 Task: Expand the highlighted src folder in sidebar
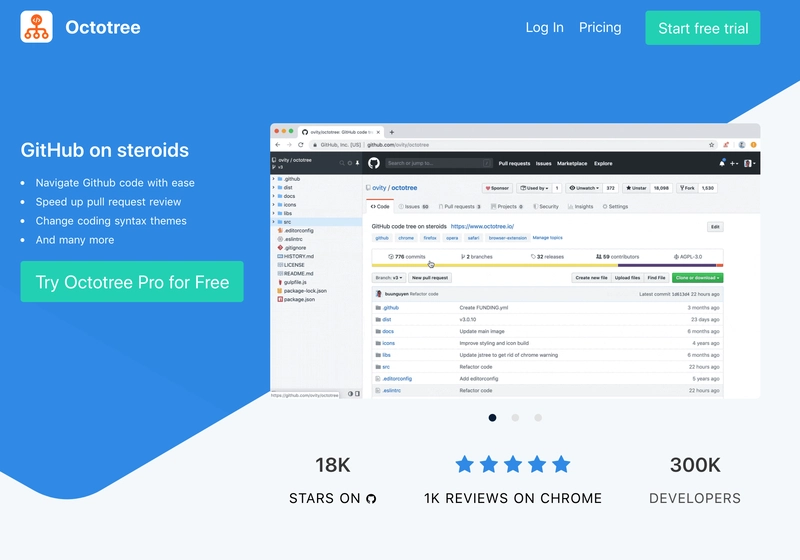click(274, 222)
